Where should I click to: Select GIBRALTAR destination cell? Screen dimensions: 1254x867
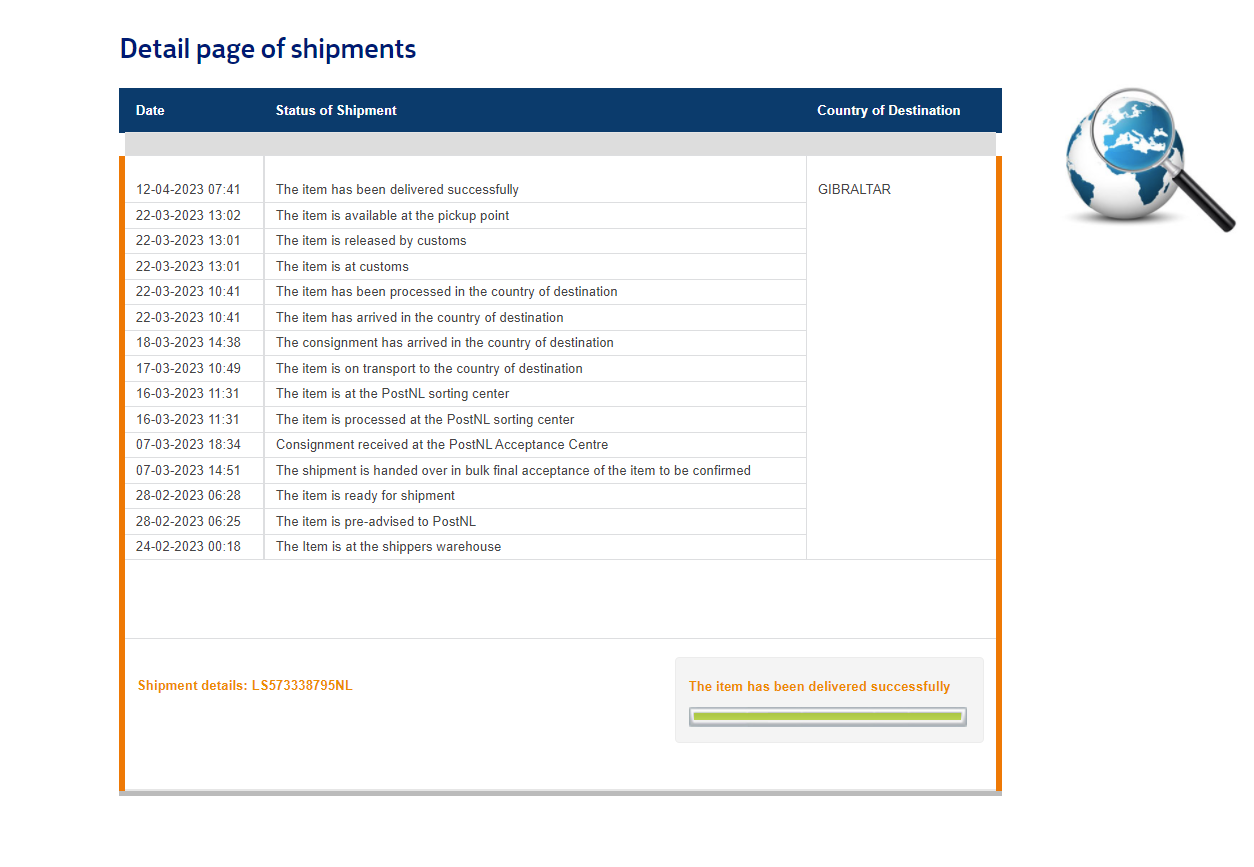pyautogui.click(x=854, y=190)
